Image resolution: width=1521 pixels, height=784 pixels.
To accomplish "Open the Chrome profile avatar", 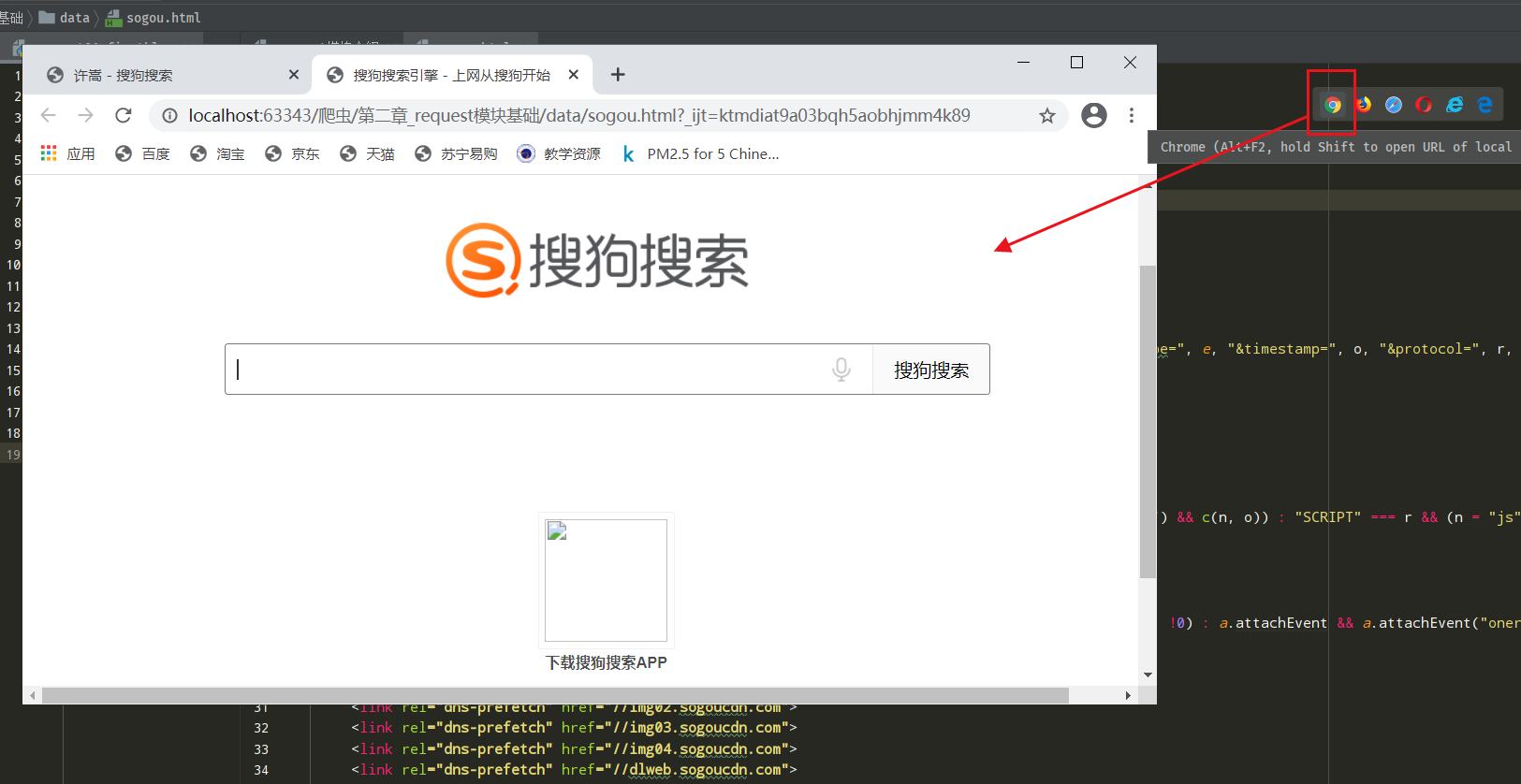I will click(x=1094, y=115).
